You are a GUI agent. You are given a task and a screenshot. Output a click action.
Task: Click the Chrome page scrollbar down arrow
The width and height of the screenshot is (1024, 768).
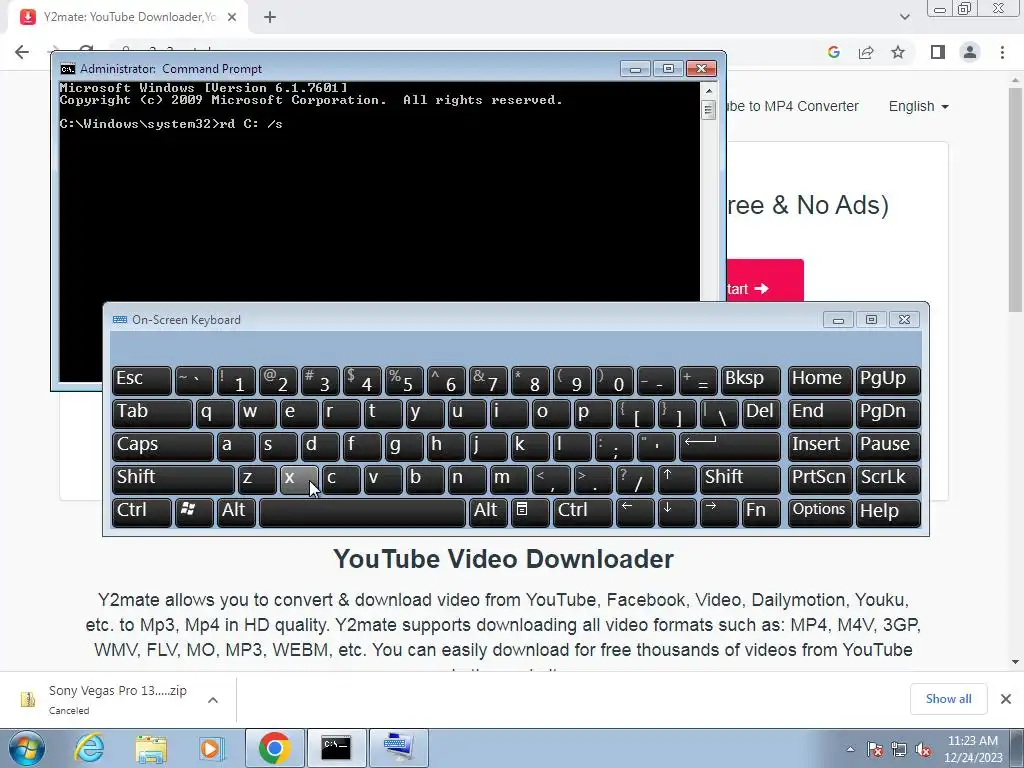[1016, 662]
